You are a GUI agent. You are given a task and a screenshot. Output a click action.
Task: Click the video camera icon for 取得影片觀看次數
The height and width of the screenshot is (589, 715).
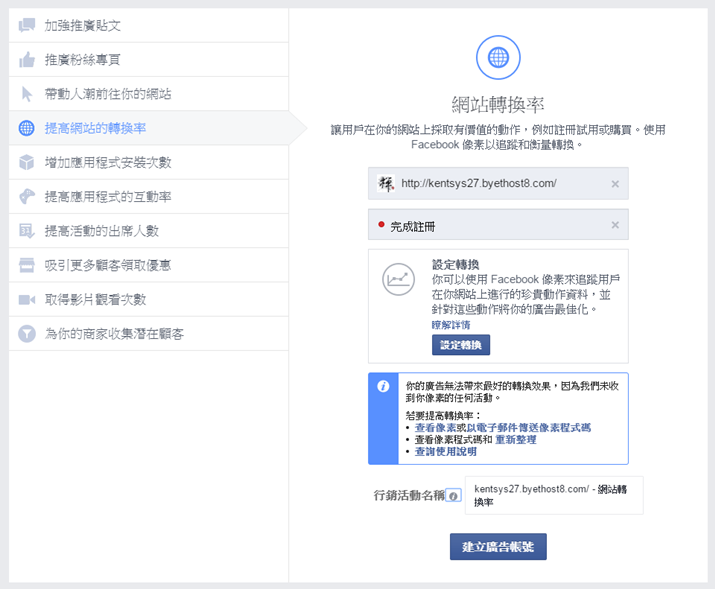(27, 299)
